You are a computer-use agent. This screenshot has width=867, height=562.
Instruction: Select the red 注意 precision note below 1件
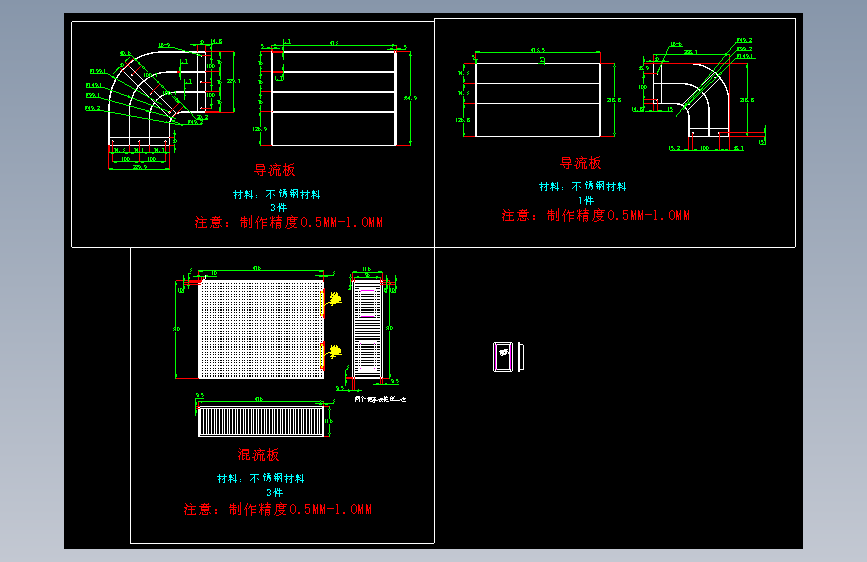pyautogui.click(x=596, y=216)
